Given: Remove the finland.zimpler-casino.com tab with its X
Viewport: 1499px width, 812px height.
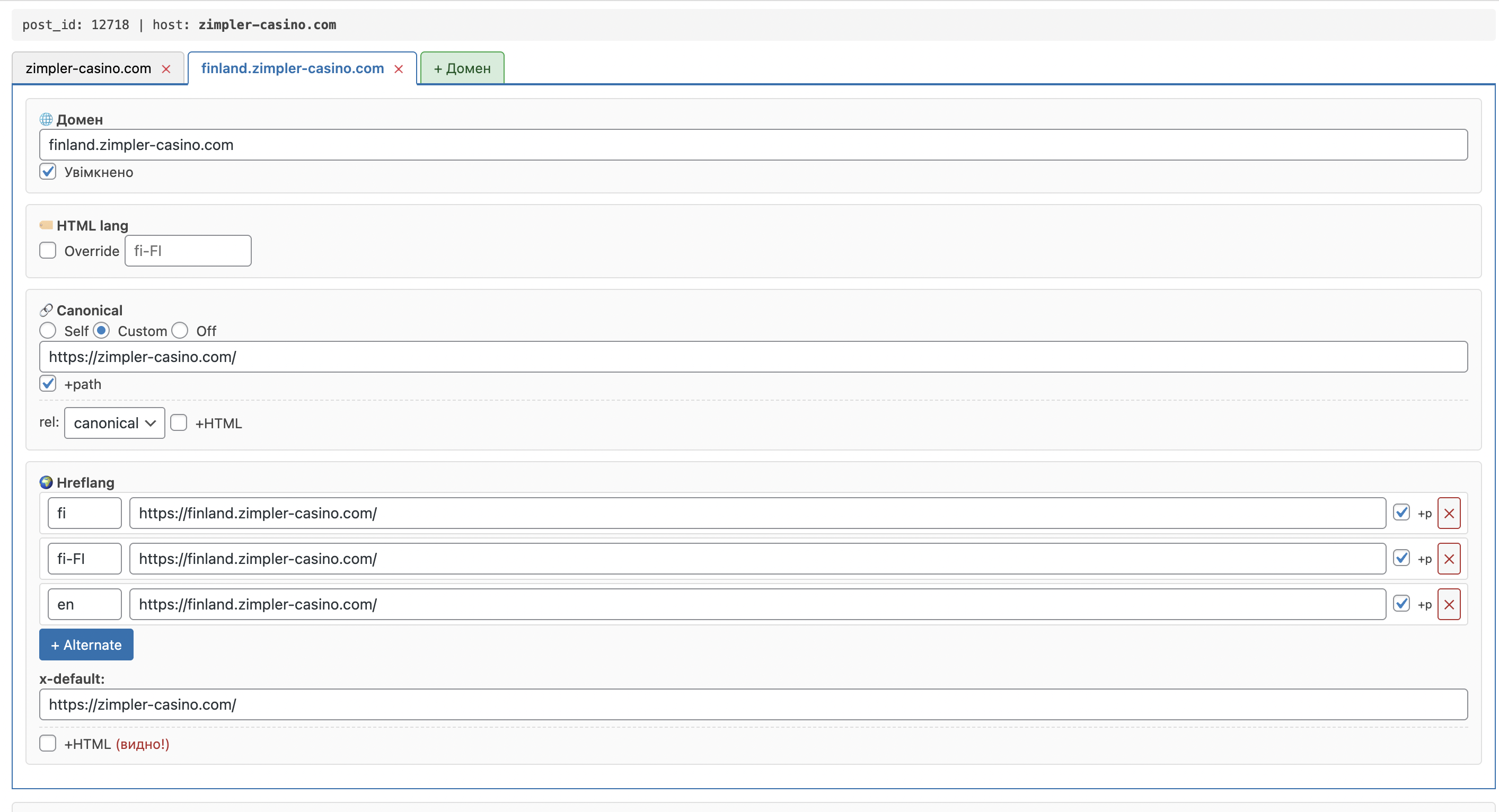Looking at the screenshot, I should (x=399, y=69).
